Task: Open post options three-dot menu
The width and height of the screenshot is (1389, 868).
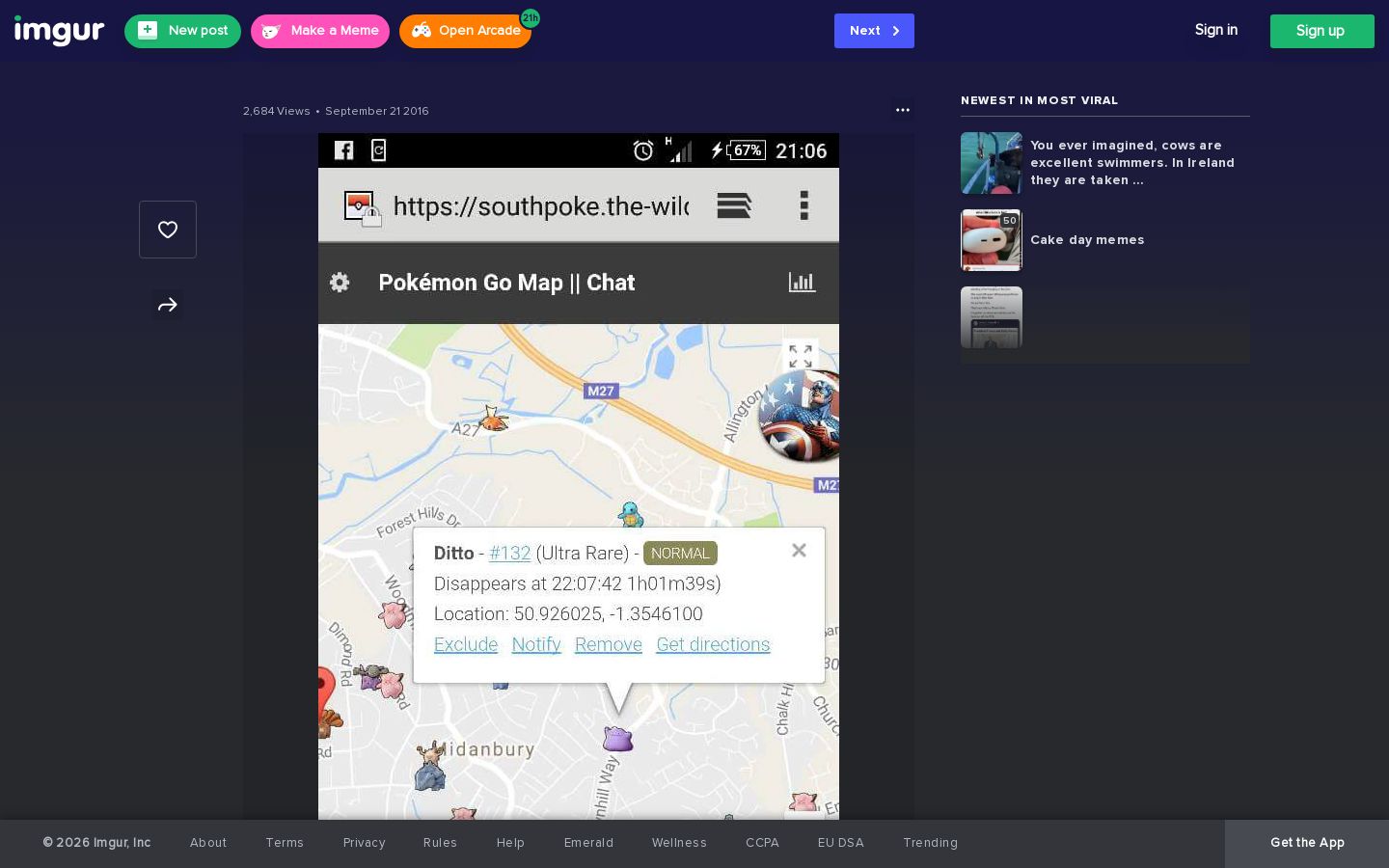Action: [903, 110]
